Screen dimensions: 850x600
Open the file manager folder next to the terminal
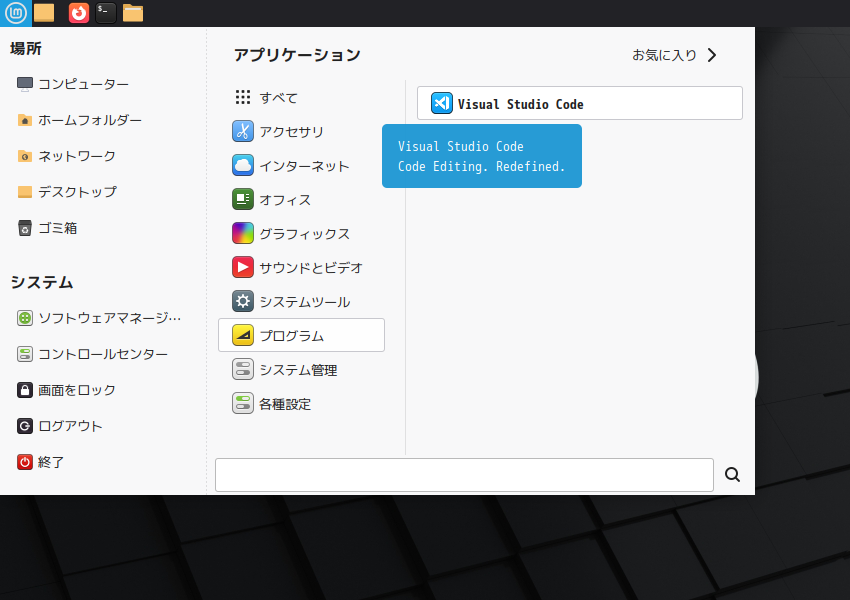(133, 13)
